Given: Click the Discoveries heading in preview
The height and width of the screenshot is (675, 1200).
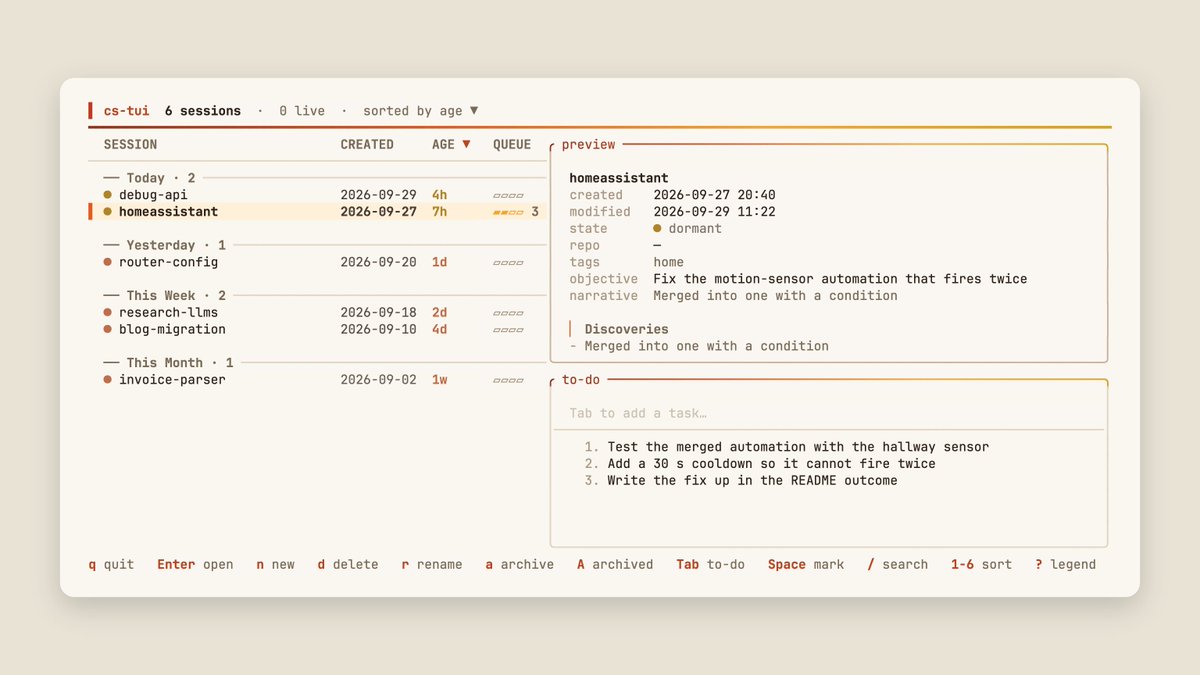Looking at the screenshot, I should (x=627, y=329).
